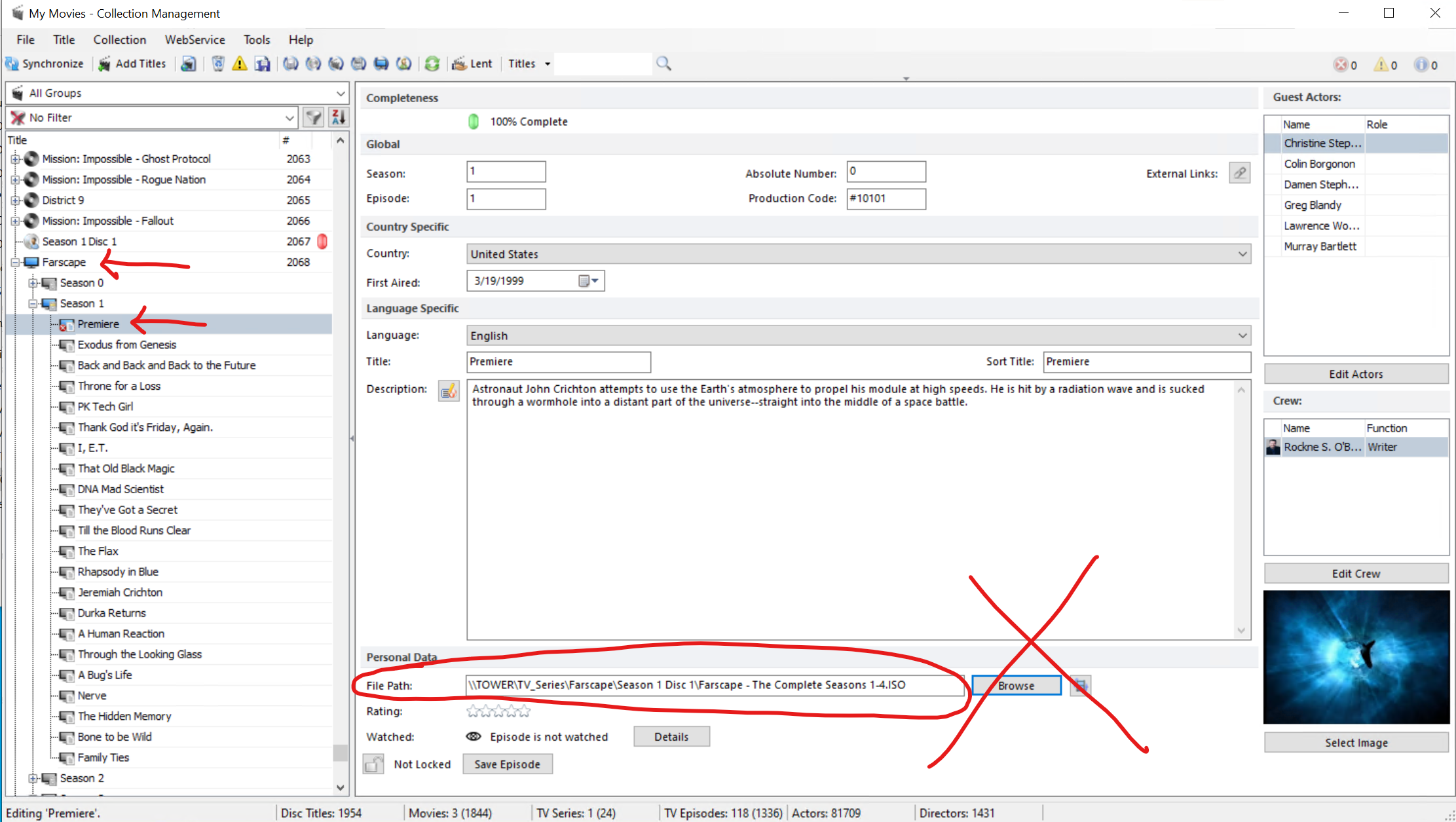Expand the Season 2 tree node
The width and height of the screenshot is (1456, 822).
tap(33, 778)
